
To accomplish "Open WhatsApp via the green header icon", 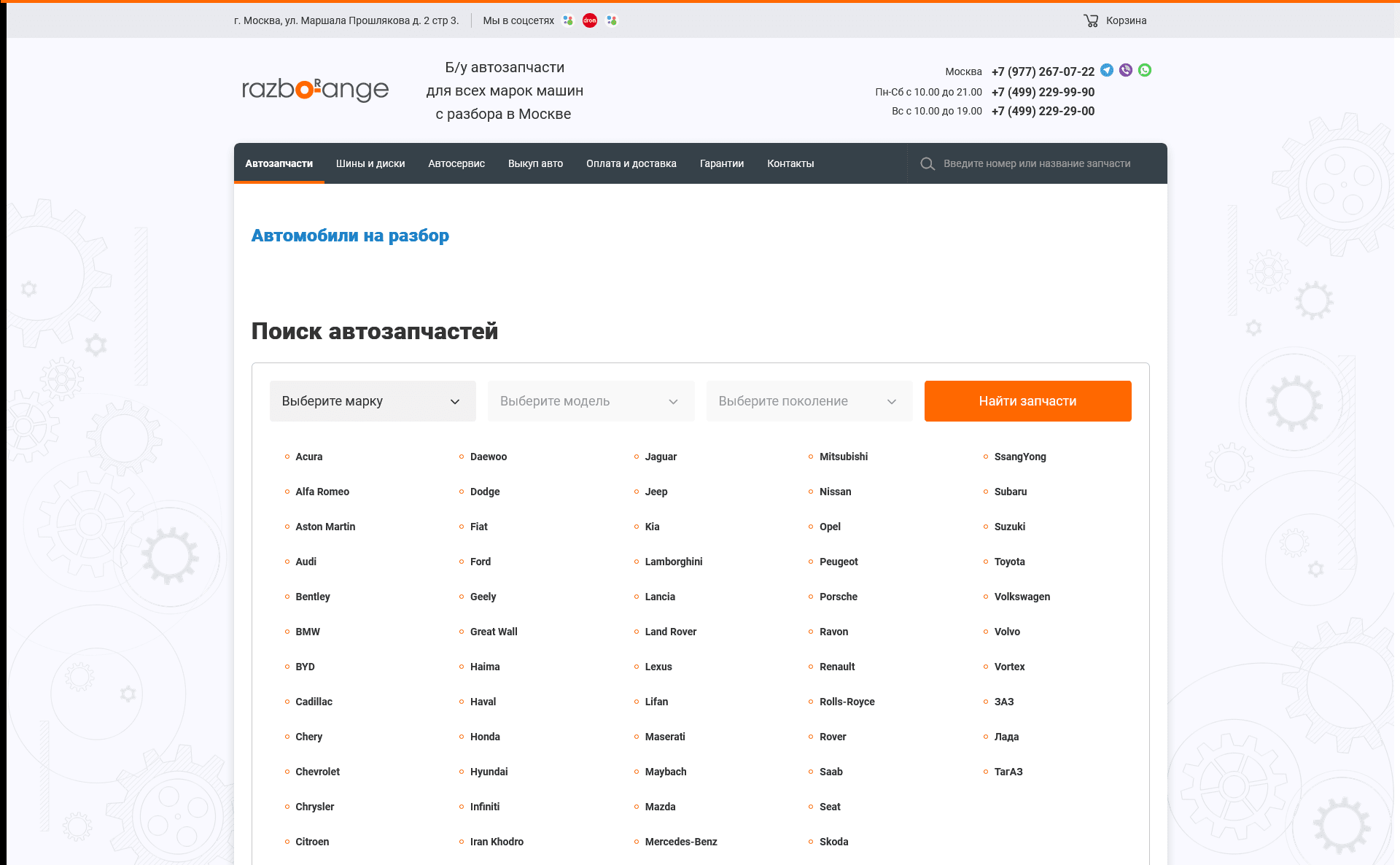I will (x=1145, y=70).
